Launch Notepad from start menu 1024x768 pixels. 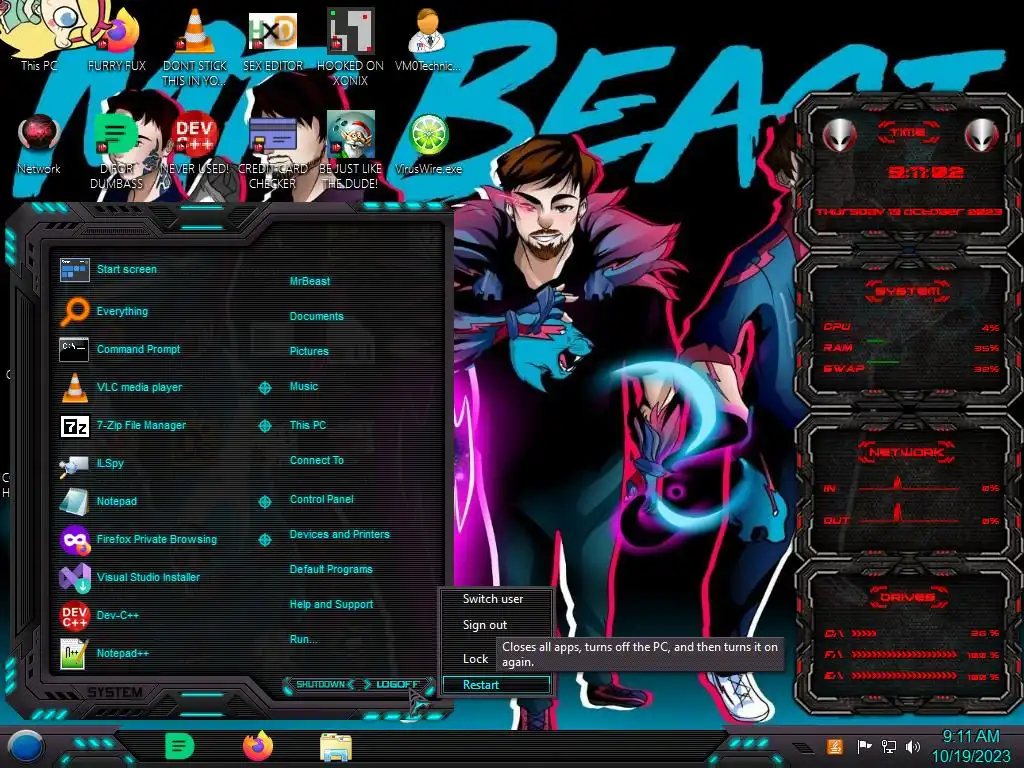coord(98,502)
